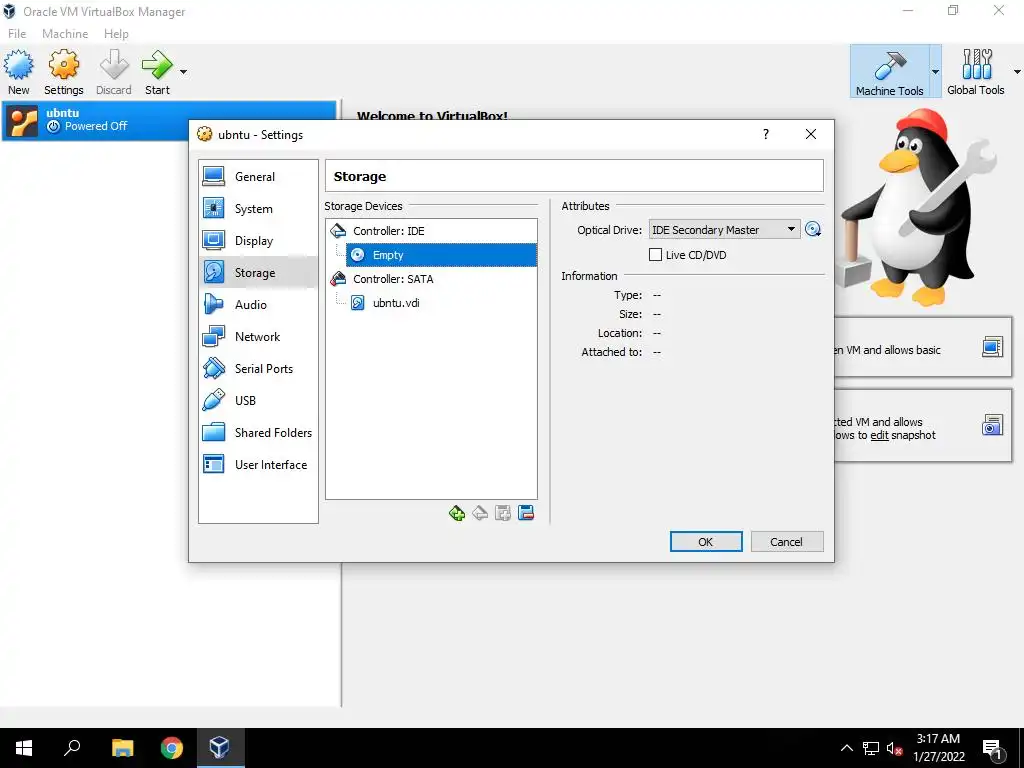Enable the Live CD/DVD checkbox
The image size is (1024, 768).
click(655, 255)
